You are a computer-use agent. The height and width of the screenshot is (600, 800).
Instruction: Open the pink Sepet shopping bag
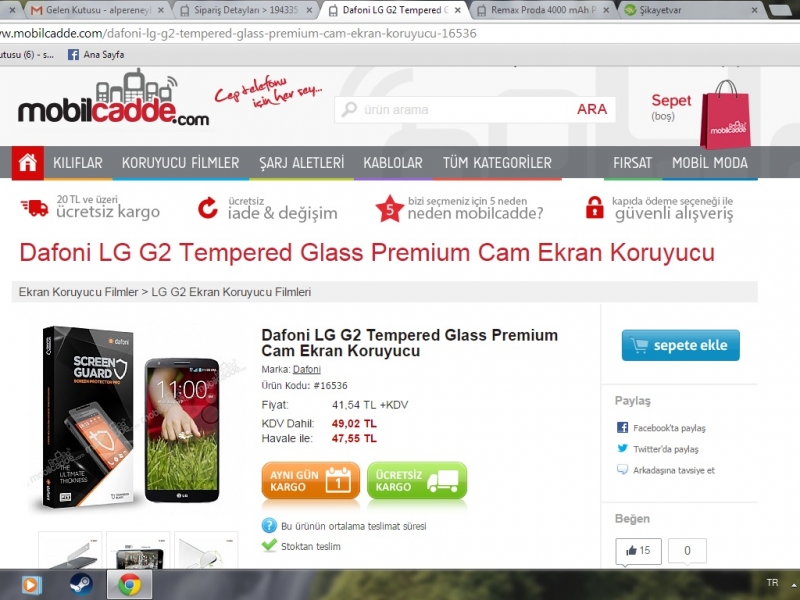tap(724, 115)
